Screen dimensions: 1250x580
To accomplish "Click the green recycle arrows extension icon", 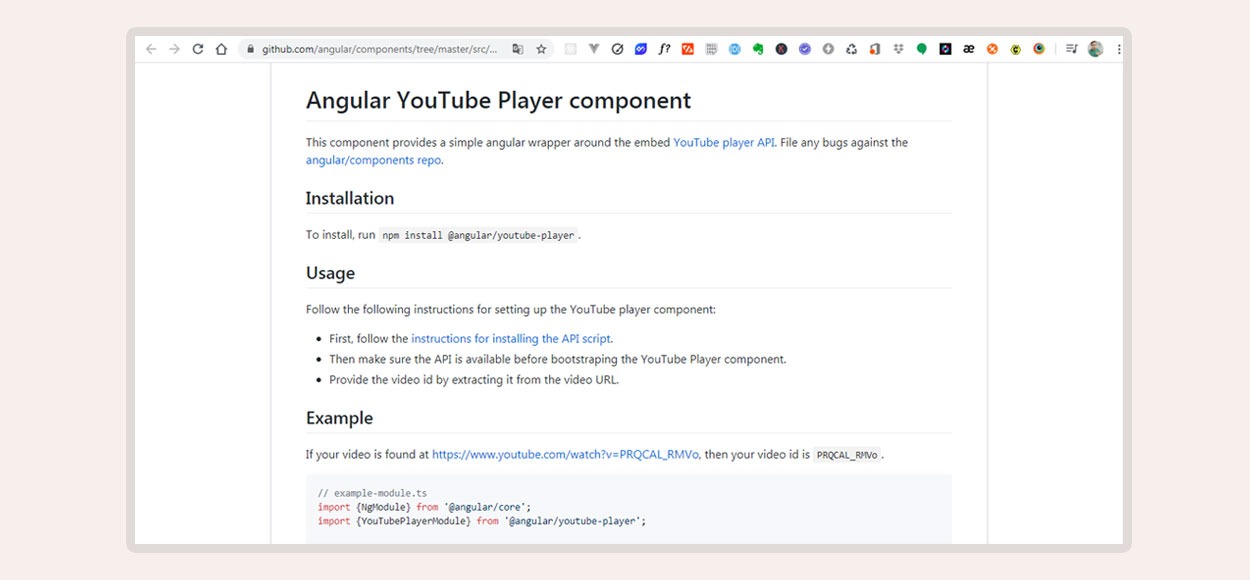I will click(x=851, y=48).
